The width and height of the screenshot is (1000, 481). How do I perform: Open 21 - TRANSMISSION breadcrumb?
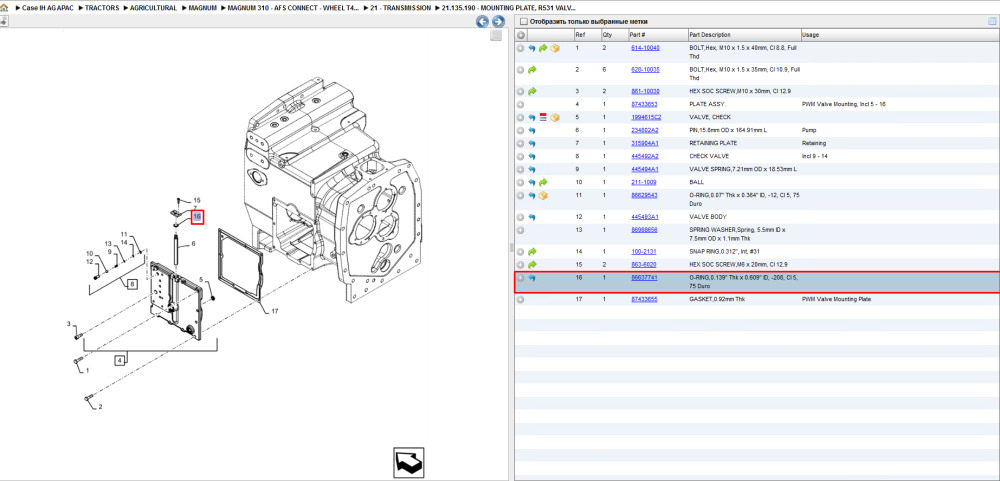tap(401, 8)
